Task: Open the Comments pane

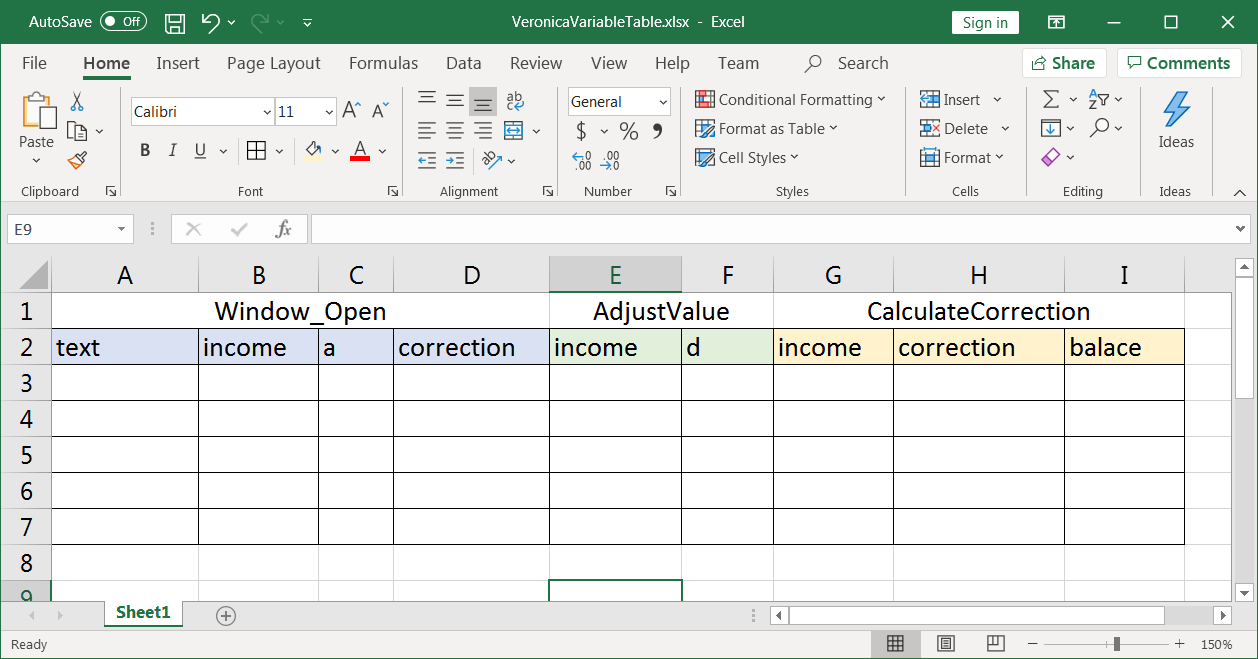Action: [x=1179, y=63]
